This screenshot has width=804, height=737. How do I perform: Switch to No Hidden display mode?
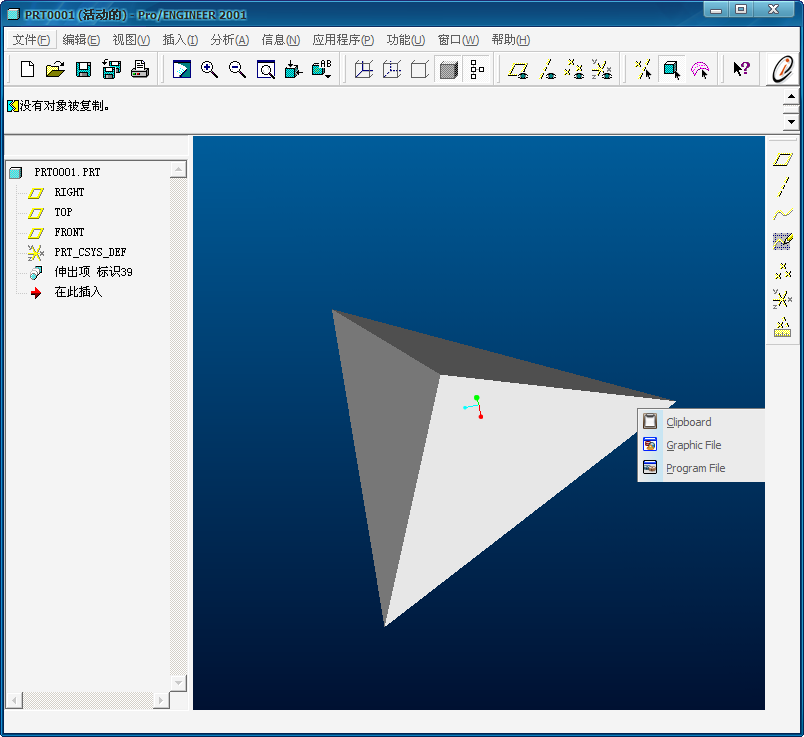[420, 69]
